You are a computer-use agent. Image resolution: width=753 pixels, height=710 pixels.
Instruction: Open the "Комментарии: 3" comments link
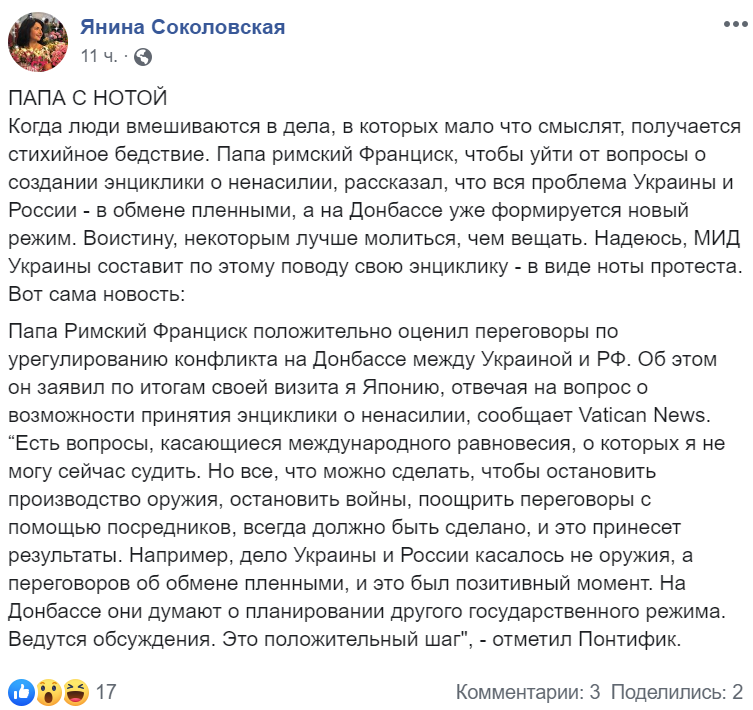click(527, 690)
